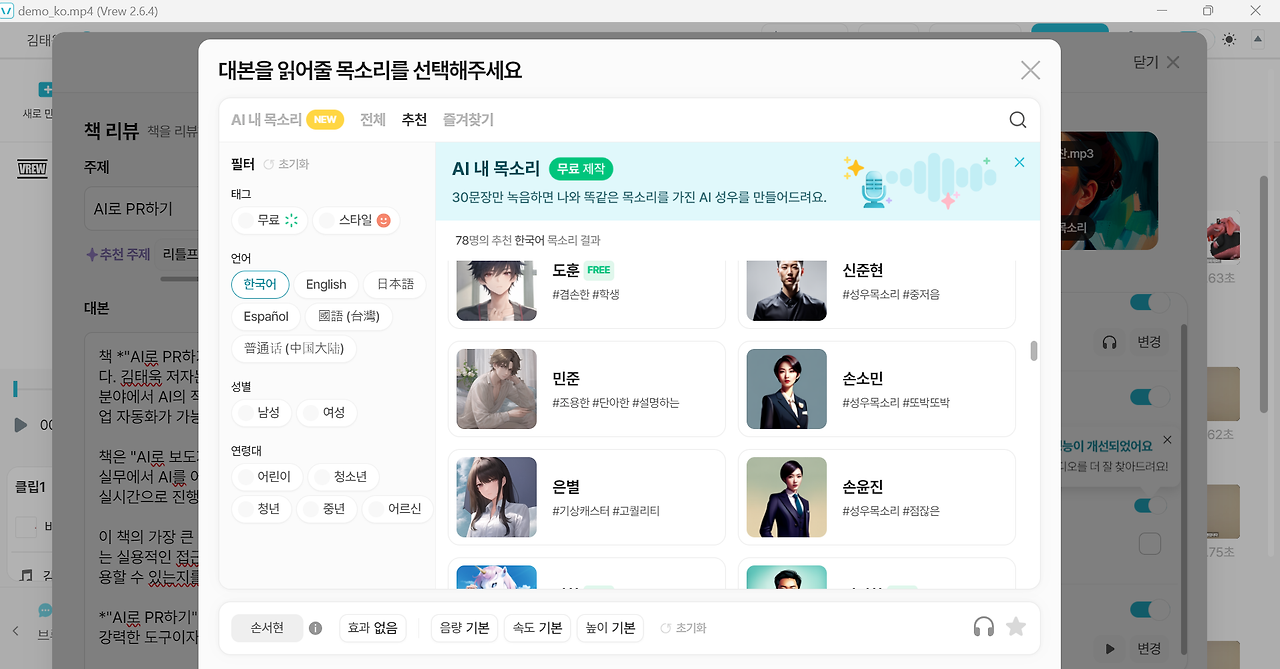Image resolution: width=1280 pixels, height=669 pixels.
Task: Select the 추천 tab
Action: point(414,119)
